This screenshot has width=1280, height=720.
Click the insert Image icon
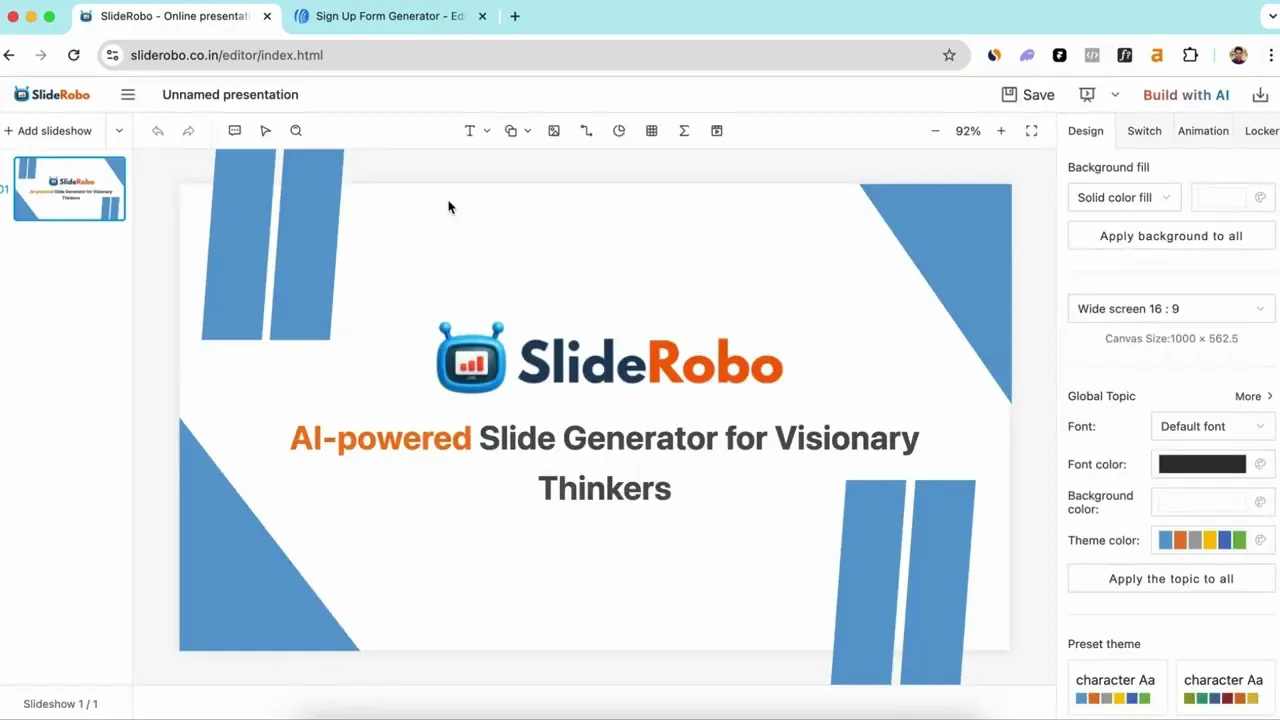554,131
